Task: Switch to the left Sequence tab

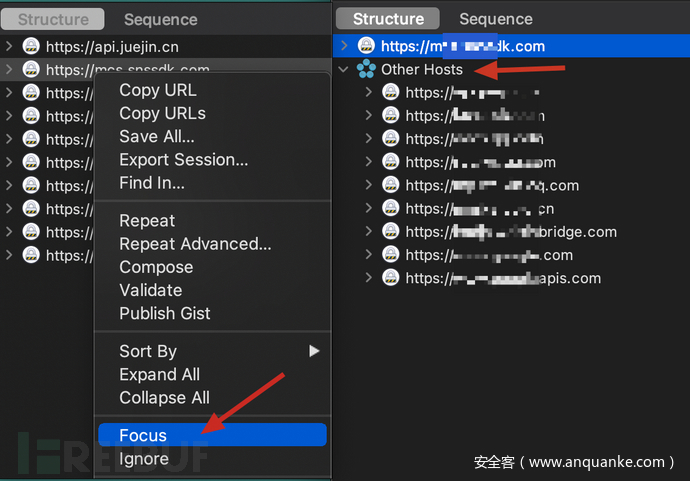Action: pos(160,20)
